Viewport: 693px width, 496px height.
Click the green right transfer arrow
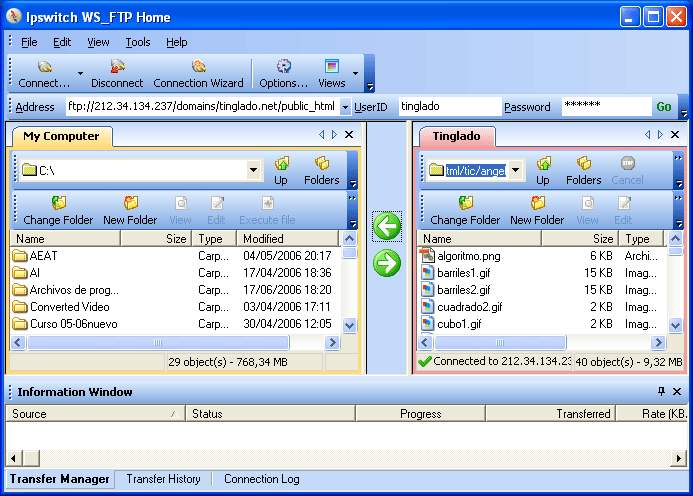click(x=386, y=263)
